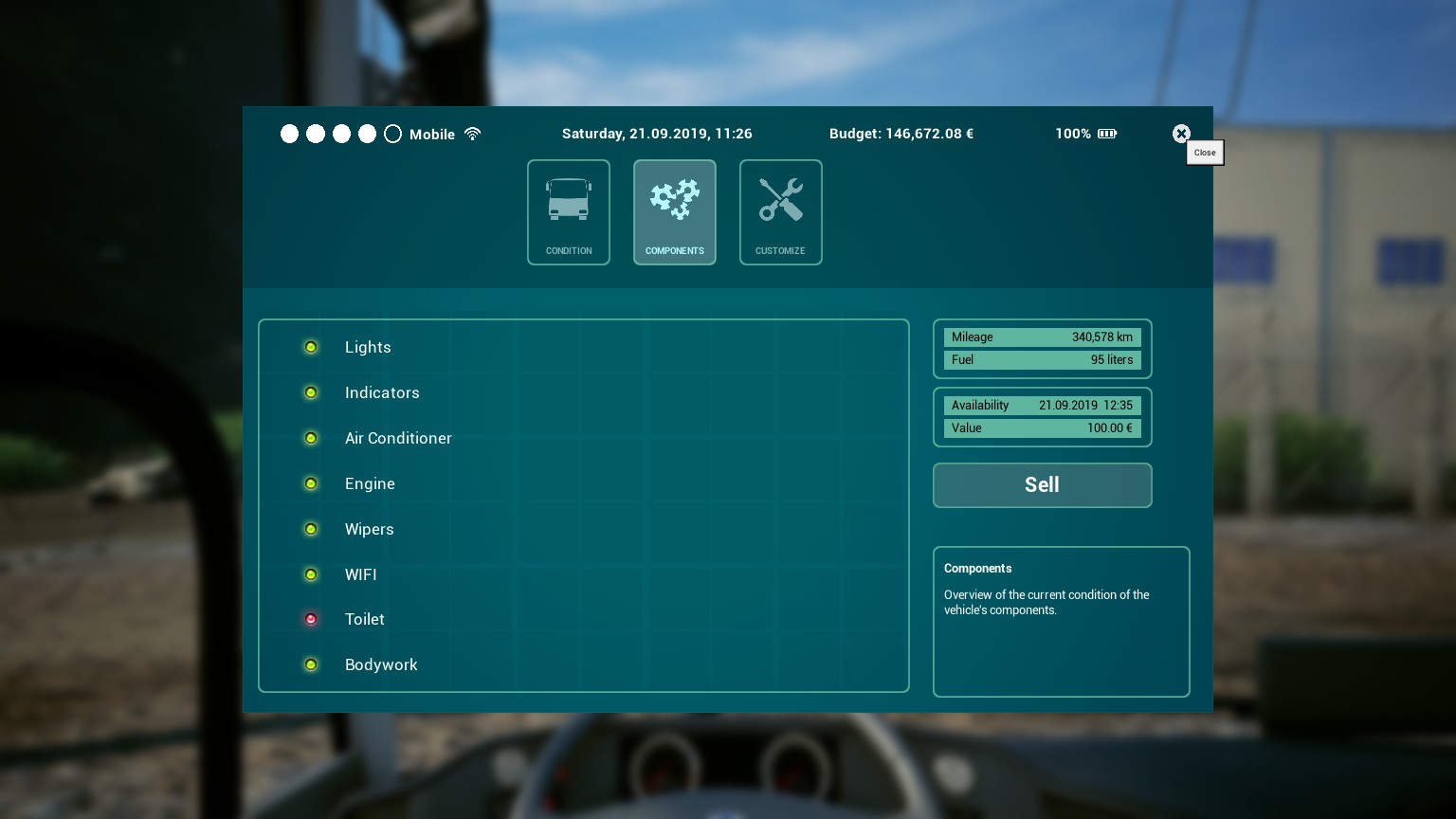The image size is (1456, 819).
Task: Select the Indicators component entry
Action: pyautogui.click(x=382, y=392)
